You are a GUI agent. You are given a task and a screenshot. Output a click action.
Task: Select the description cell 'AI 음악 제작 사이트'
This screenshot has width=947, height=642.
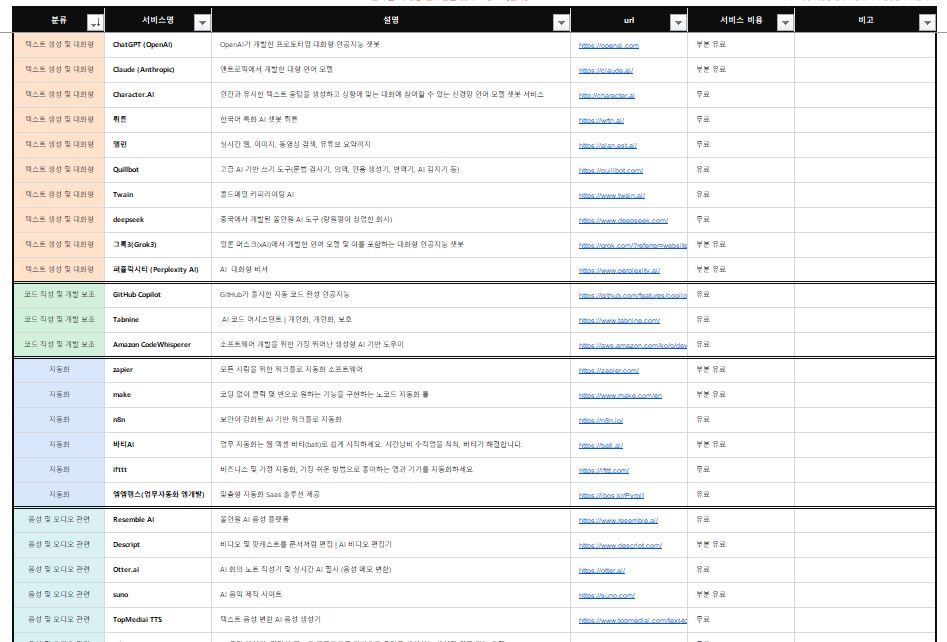(391, 595)
